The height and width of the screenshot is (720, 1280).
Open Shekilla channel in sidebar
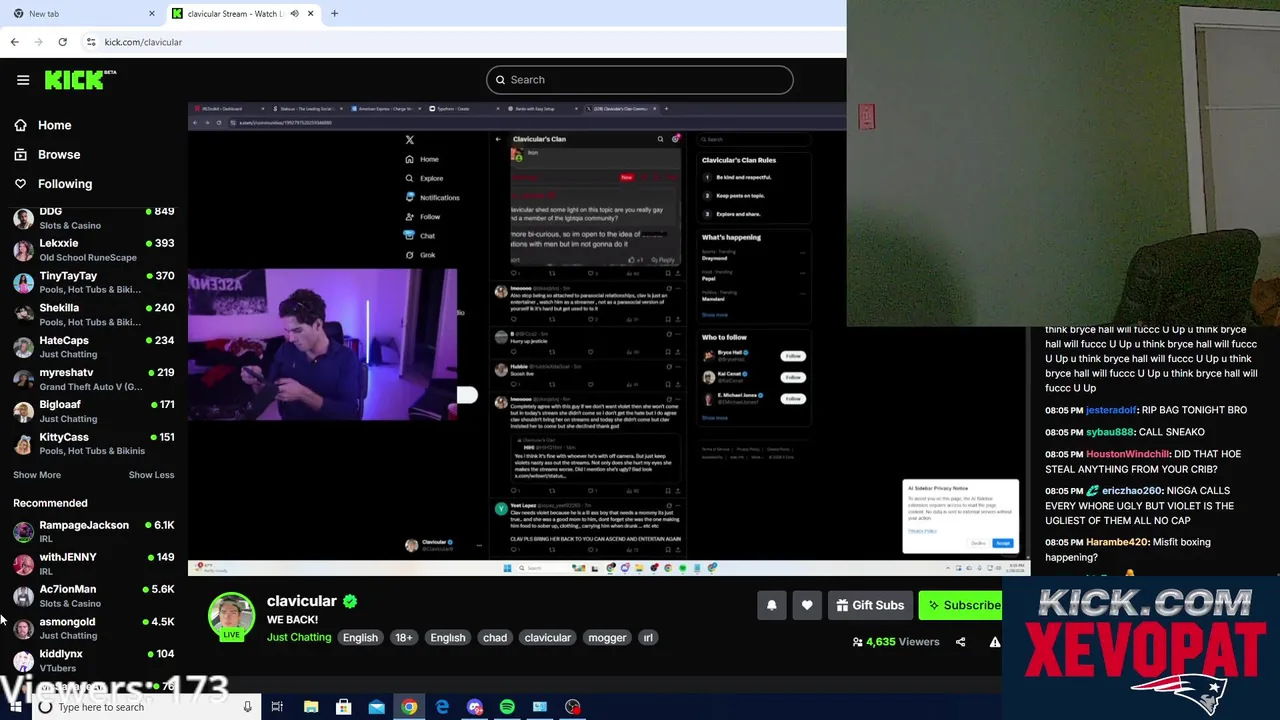[x=93, y=314]
